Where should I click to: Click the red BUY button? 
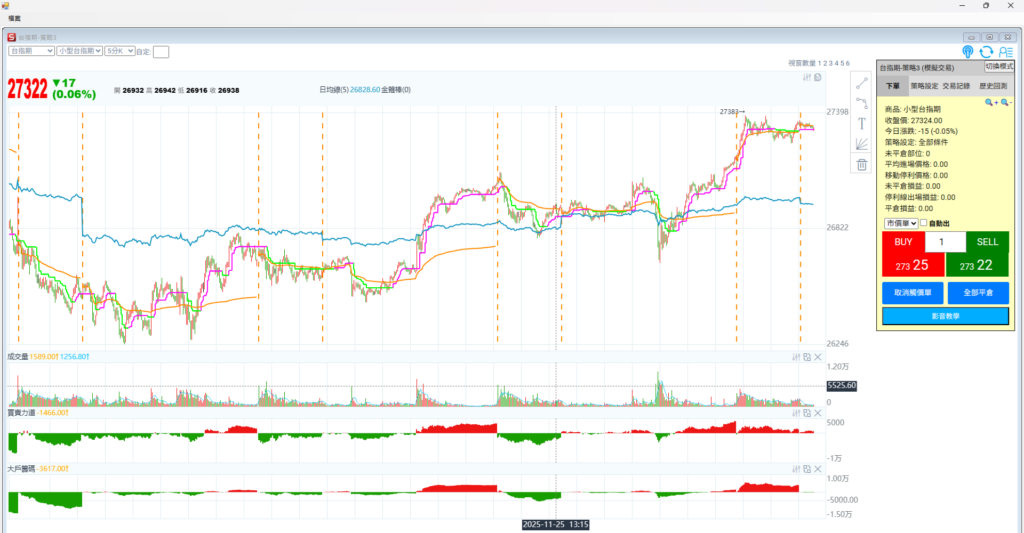pyautogui.click(x=903, y=255)
